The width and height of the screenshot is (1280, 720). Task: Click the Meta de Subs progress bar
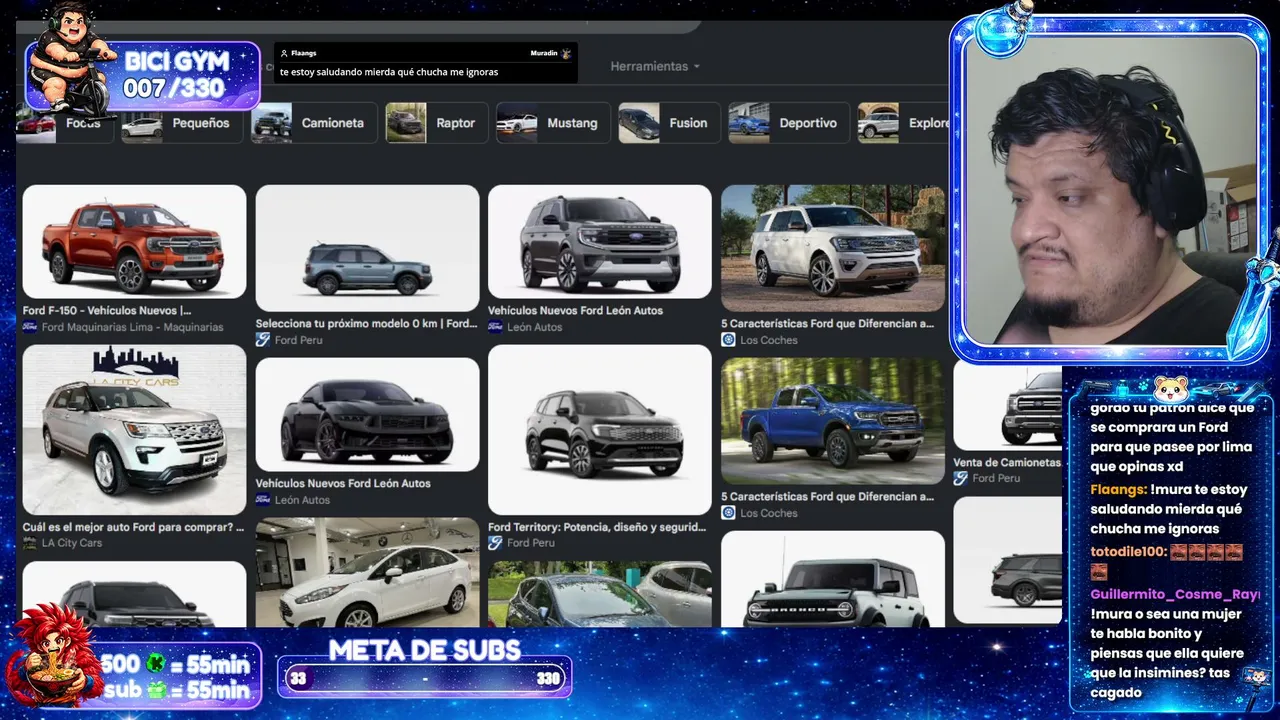point(425,678)
